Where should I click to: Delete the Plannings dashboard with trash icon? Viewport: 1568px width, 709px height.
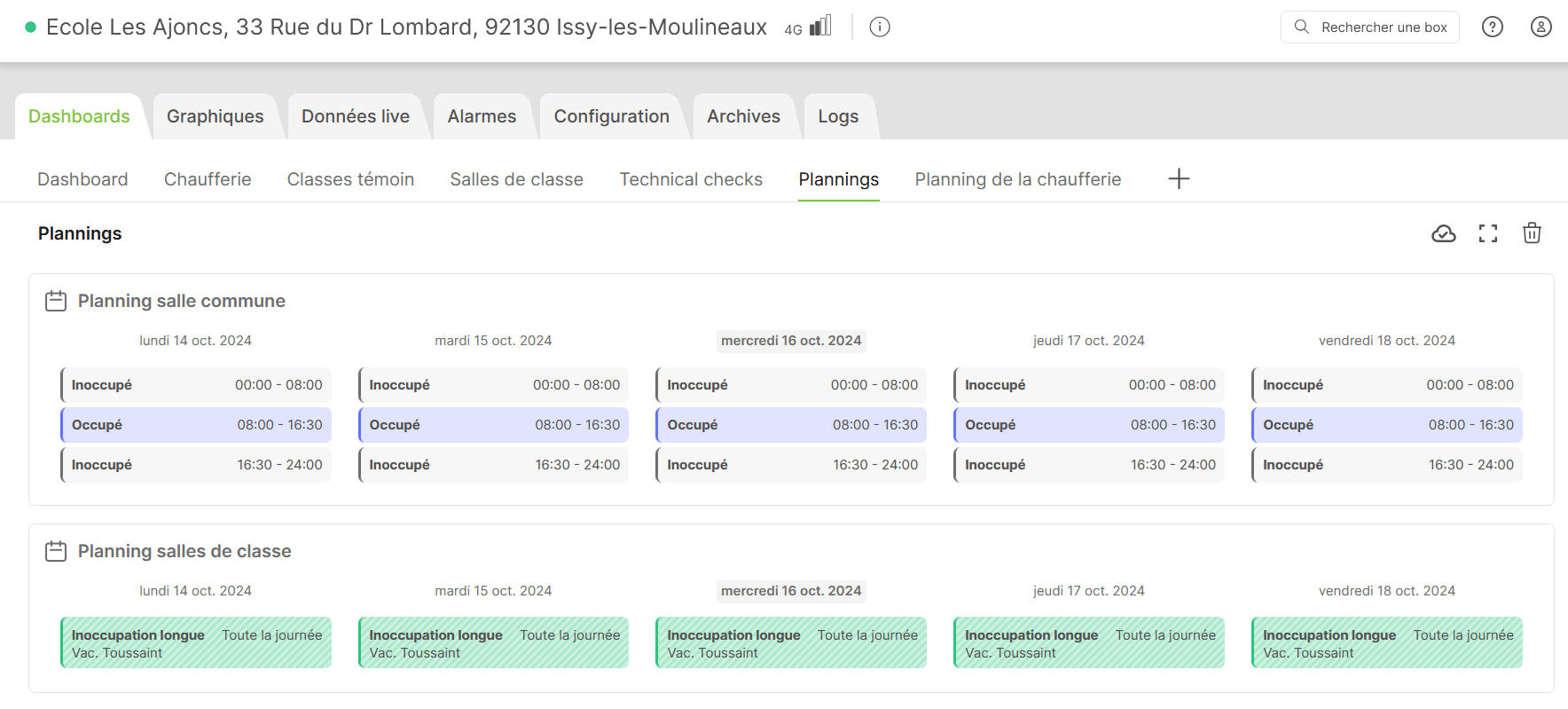point(1532,233)
